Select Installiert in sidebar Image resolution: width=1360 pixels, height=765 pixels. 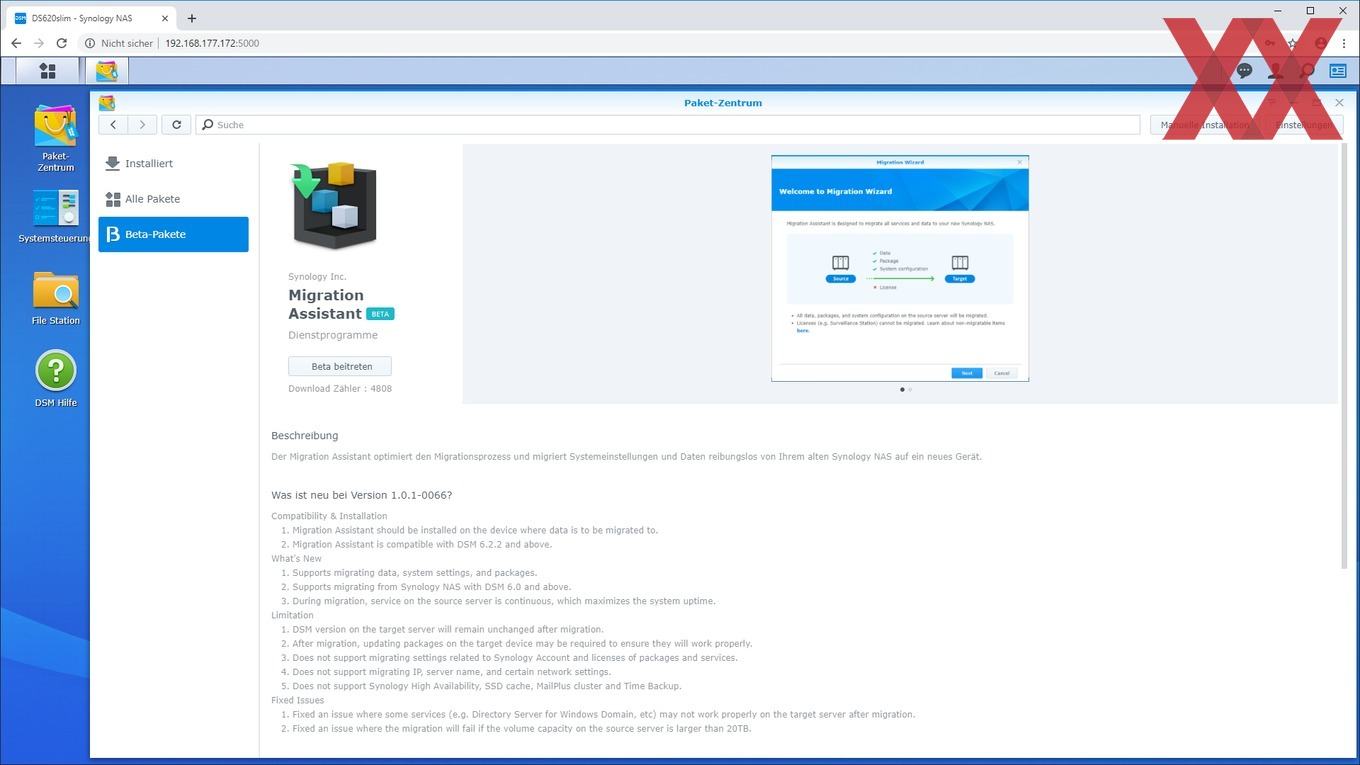click(x=173, y=163)
